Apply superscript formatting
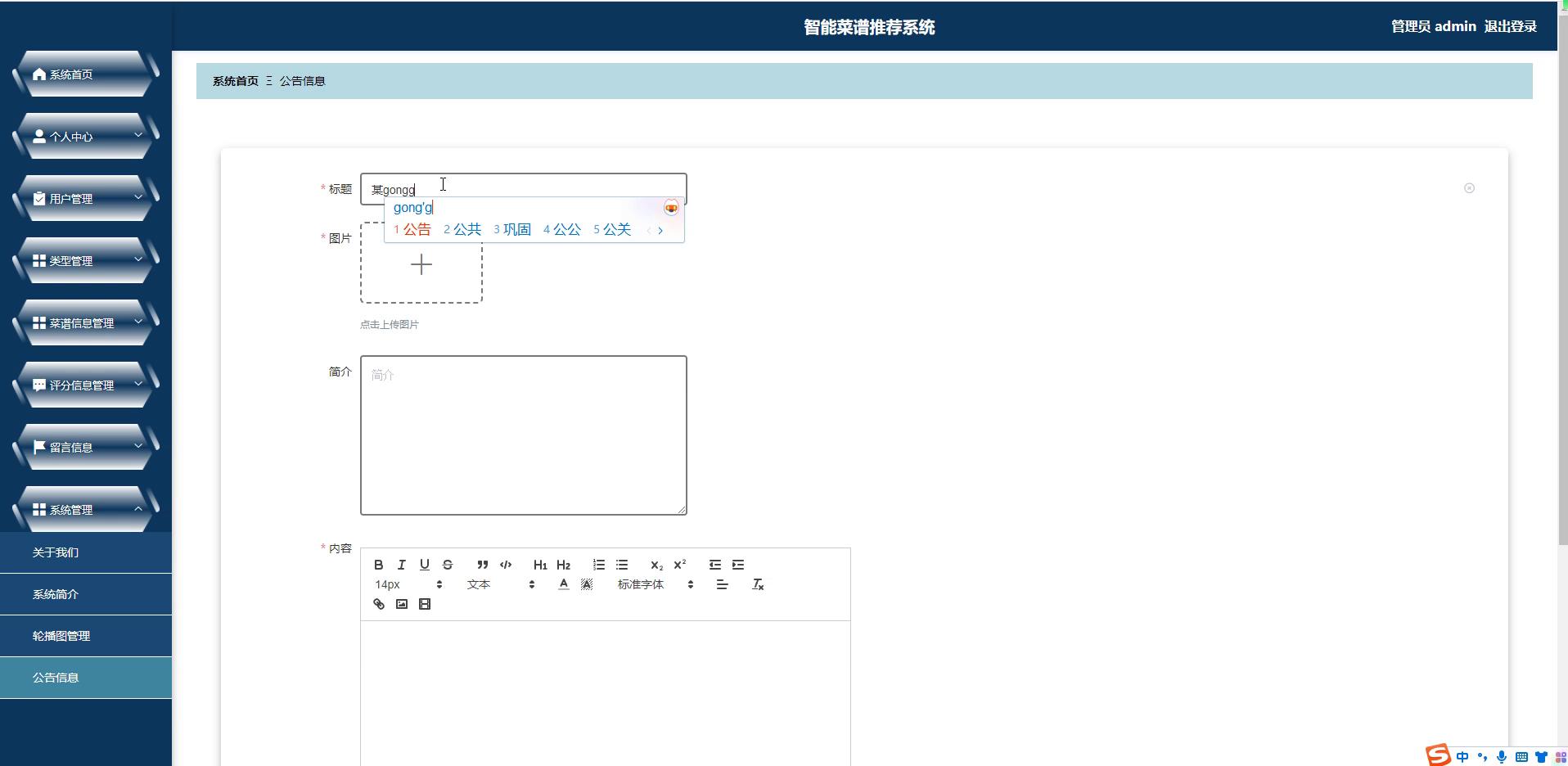The width and height of the screenshot is (1568, 766). [x=679, y=565]
